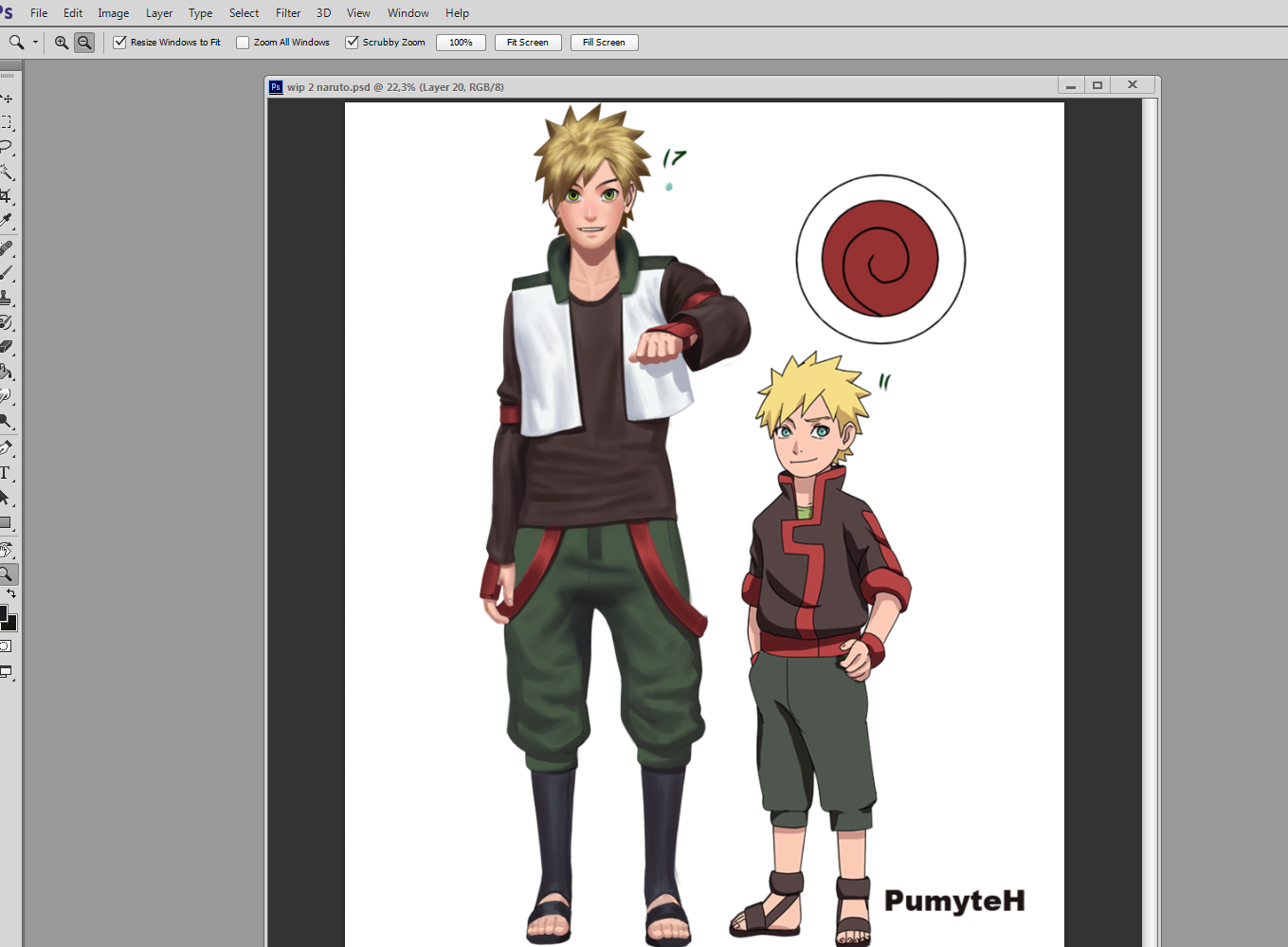Close the wip 2 naruto.psd document window

1133,85
